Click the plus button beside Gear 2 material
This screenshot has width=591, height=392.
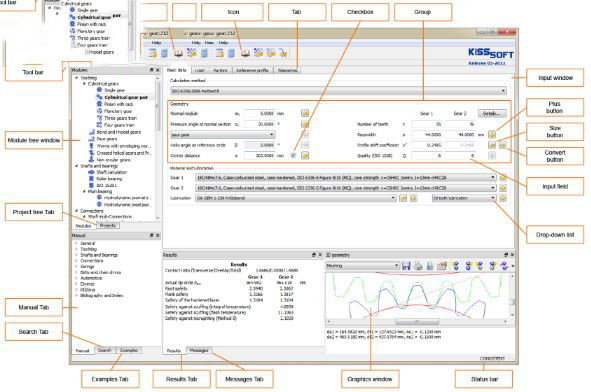(x=502, y=188)
